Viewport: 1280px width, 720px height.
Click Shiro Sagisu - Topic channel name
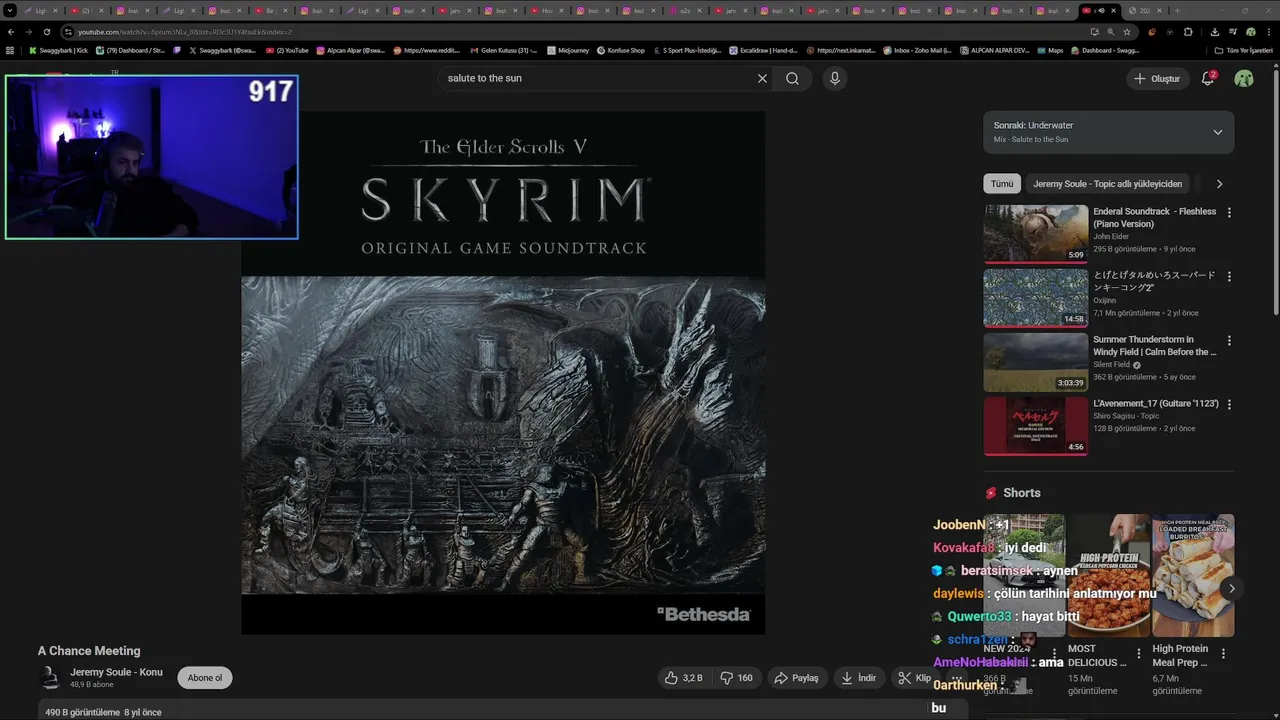[x=1126, y=416]
